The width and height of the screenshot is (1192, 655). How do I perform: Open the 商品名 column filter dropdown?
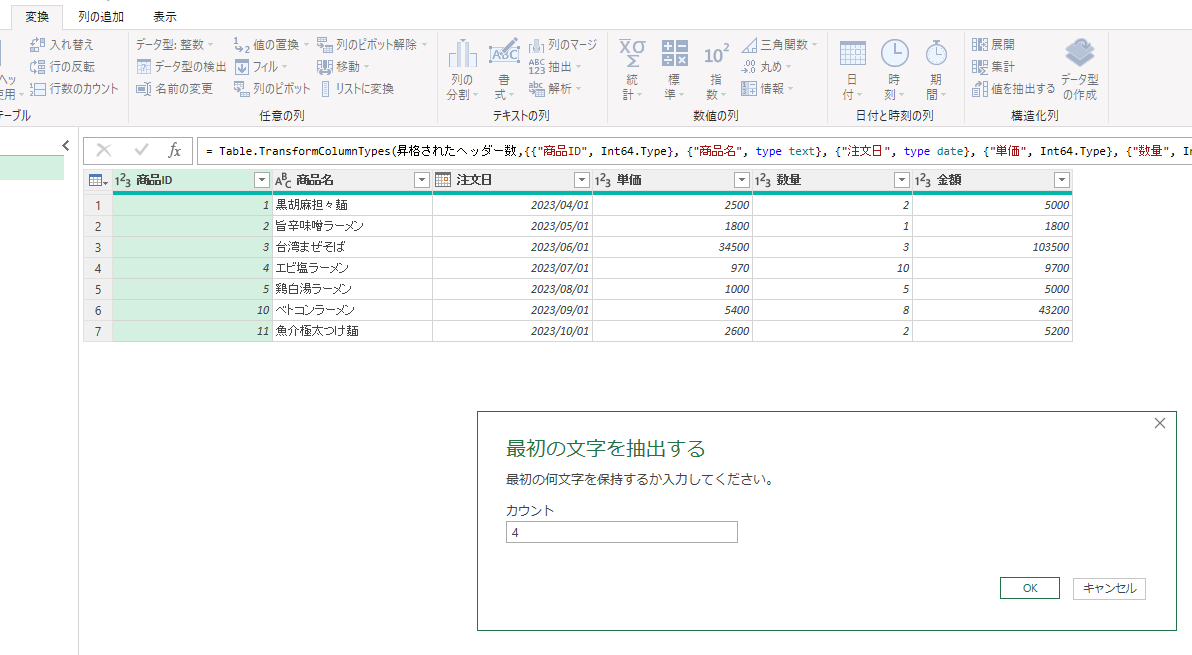pyautogui.click(x=421, y=180)
